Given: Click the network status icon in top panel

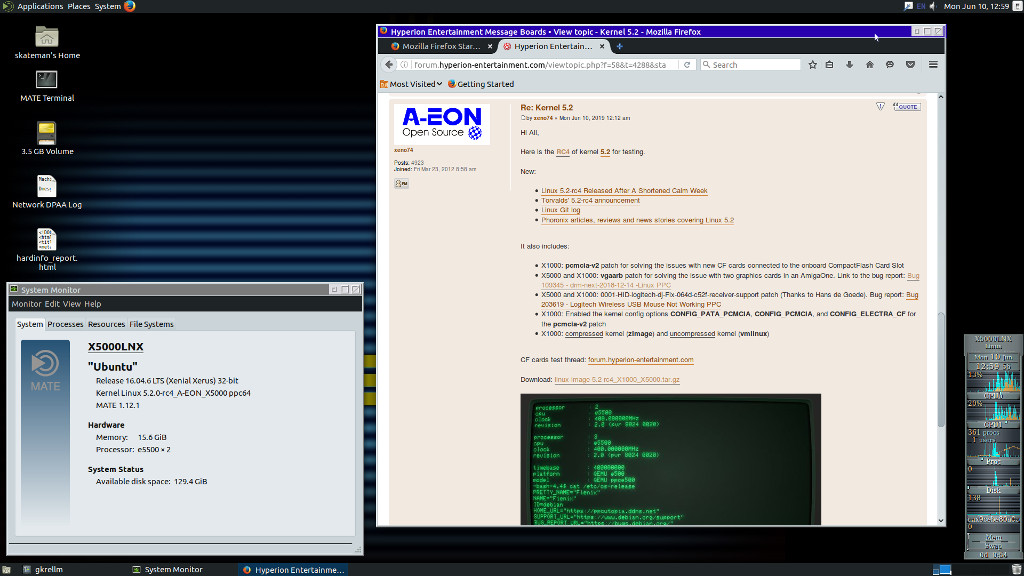Looking at the screenshot, I should pos(908,7).
